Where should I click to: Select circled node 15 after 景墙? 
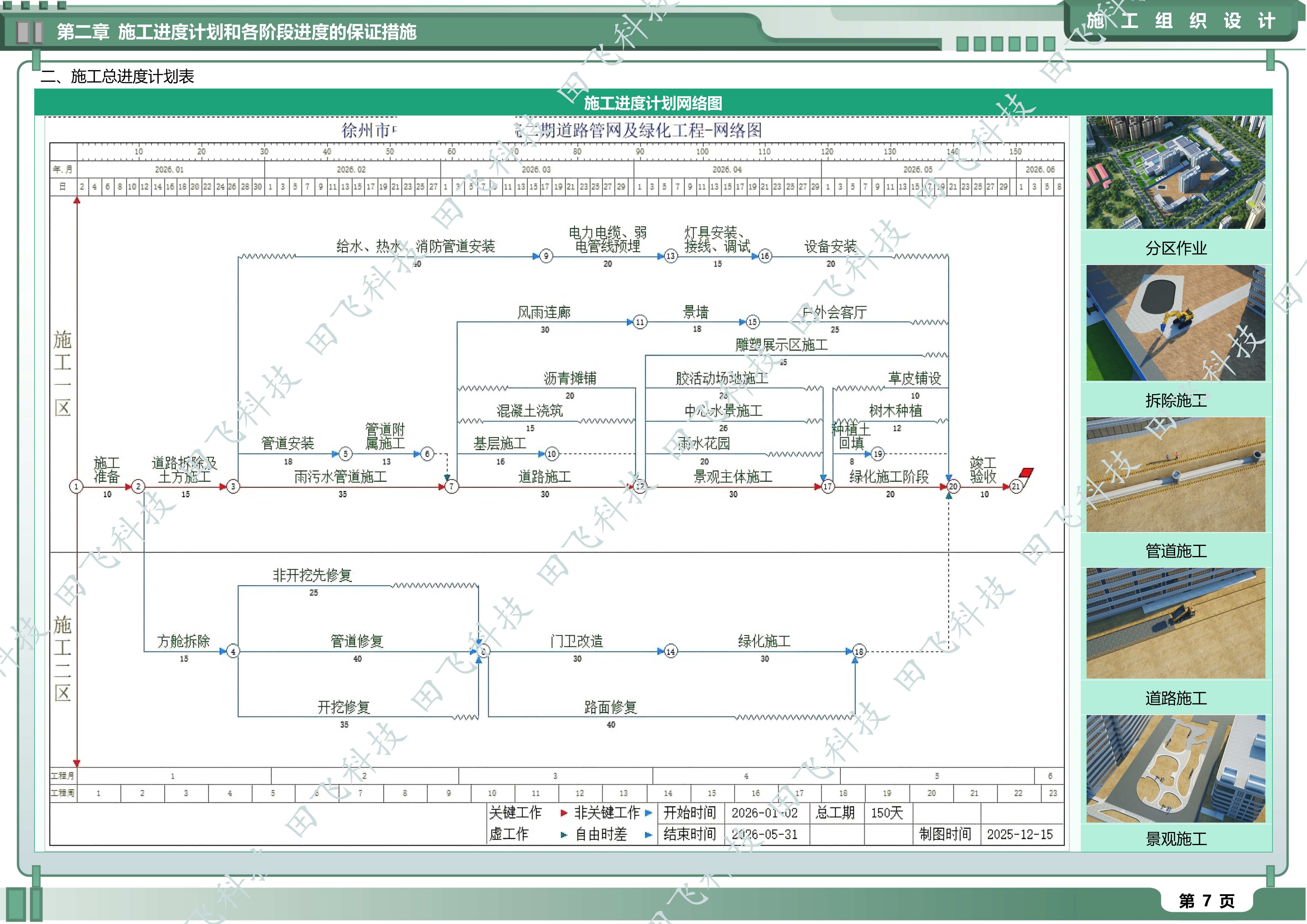753,322
